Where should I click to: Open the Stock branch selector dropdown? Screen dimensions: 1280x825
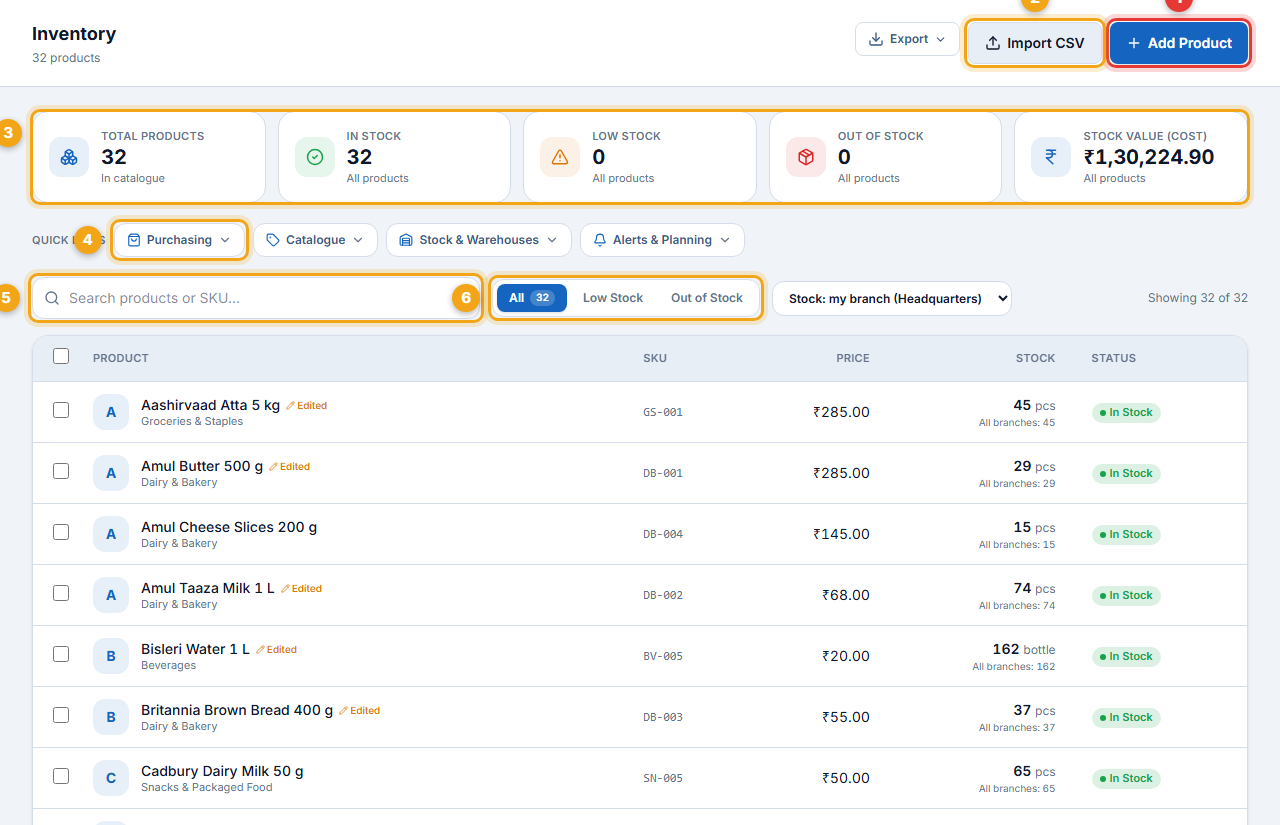click(892, 298)
